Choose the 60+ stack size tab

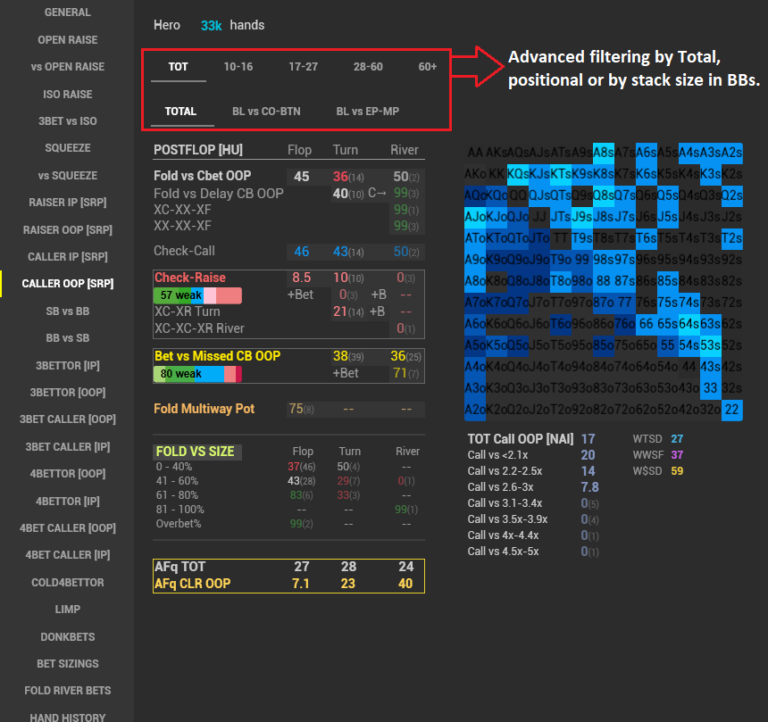428,67
